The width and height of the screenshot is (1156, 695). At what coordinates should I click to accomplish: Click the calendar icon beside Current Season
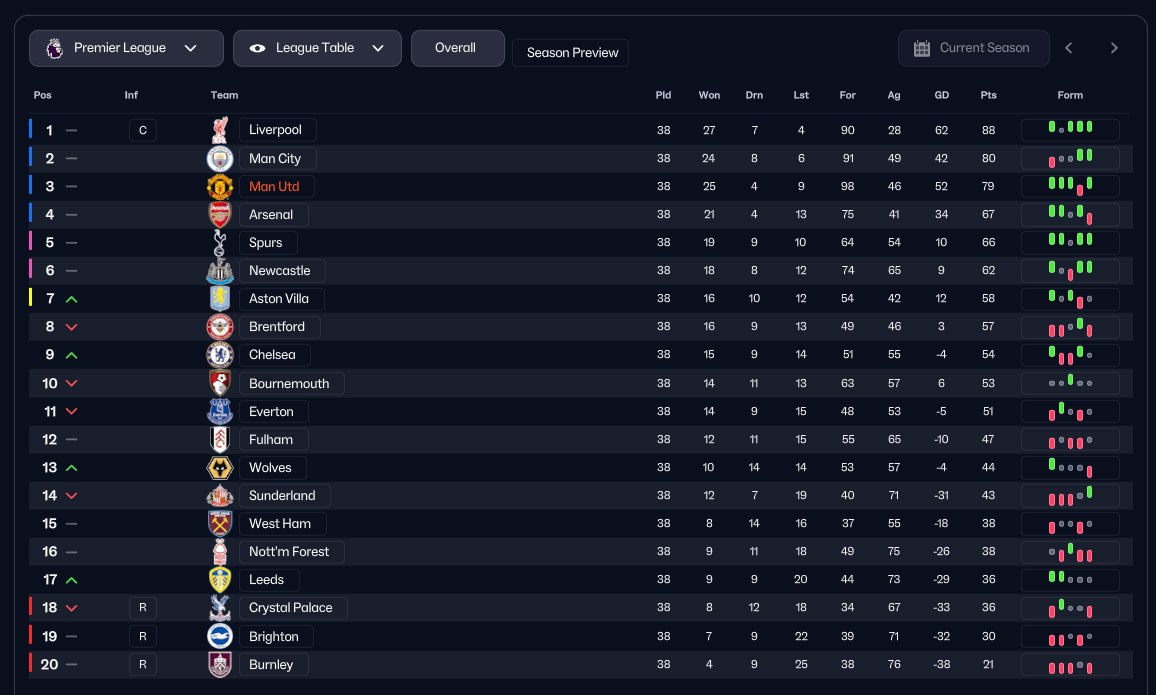coord(922,48)
